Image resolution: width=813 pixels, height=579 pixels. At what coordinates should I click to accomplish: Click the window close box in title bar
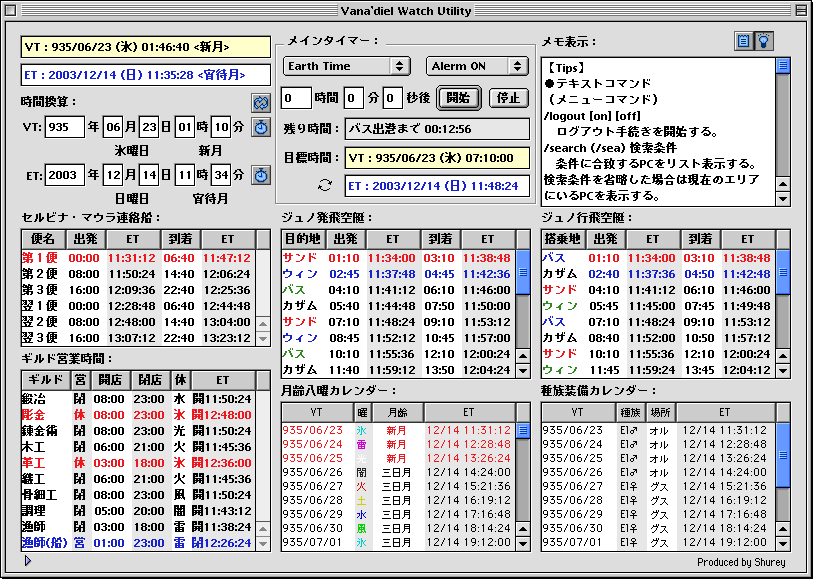(10, 10)
